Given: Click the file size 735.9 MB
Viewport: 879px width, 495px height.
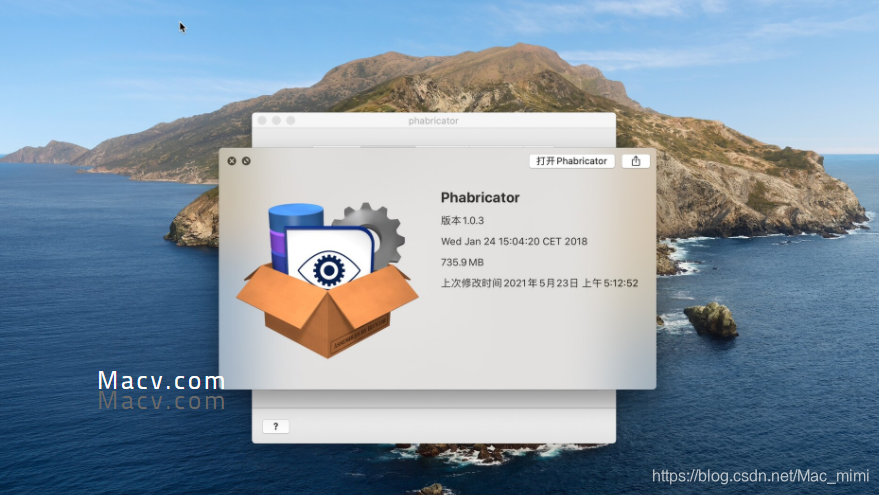Looking at the screenshot, I should pos(462,262).
